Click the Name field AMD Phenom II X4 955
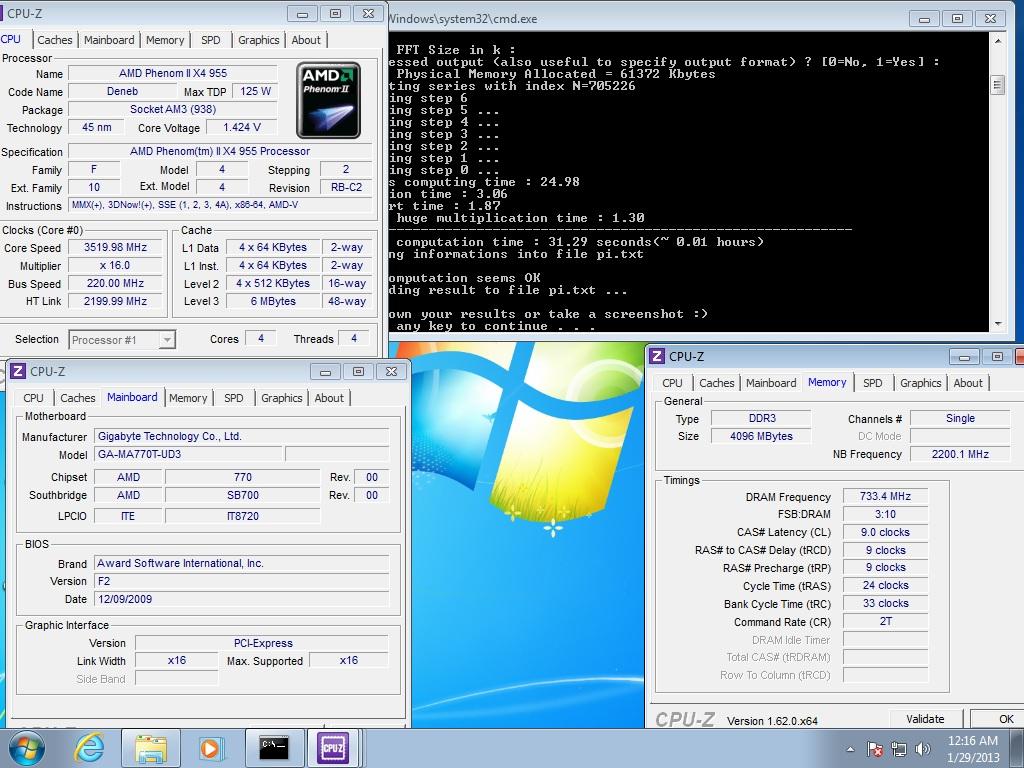Viewport: 1024px width, 768px height. pos(172,73)
